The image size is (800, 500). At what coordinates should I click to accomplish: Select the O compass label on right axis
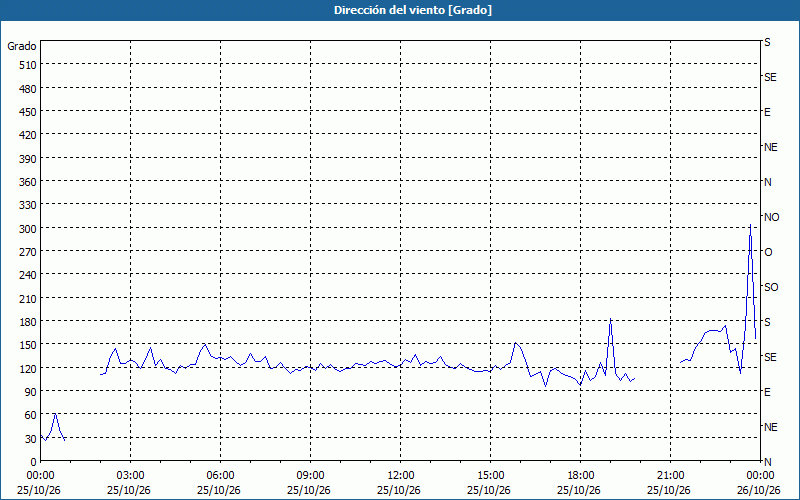point(768,253)
